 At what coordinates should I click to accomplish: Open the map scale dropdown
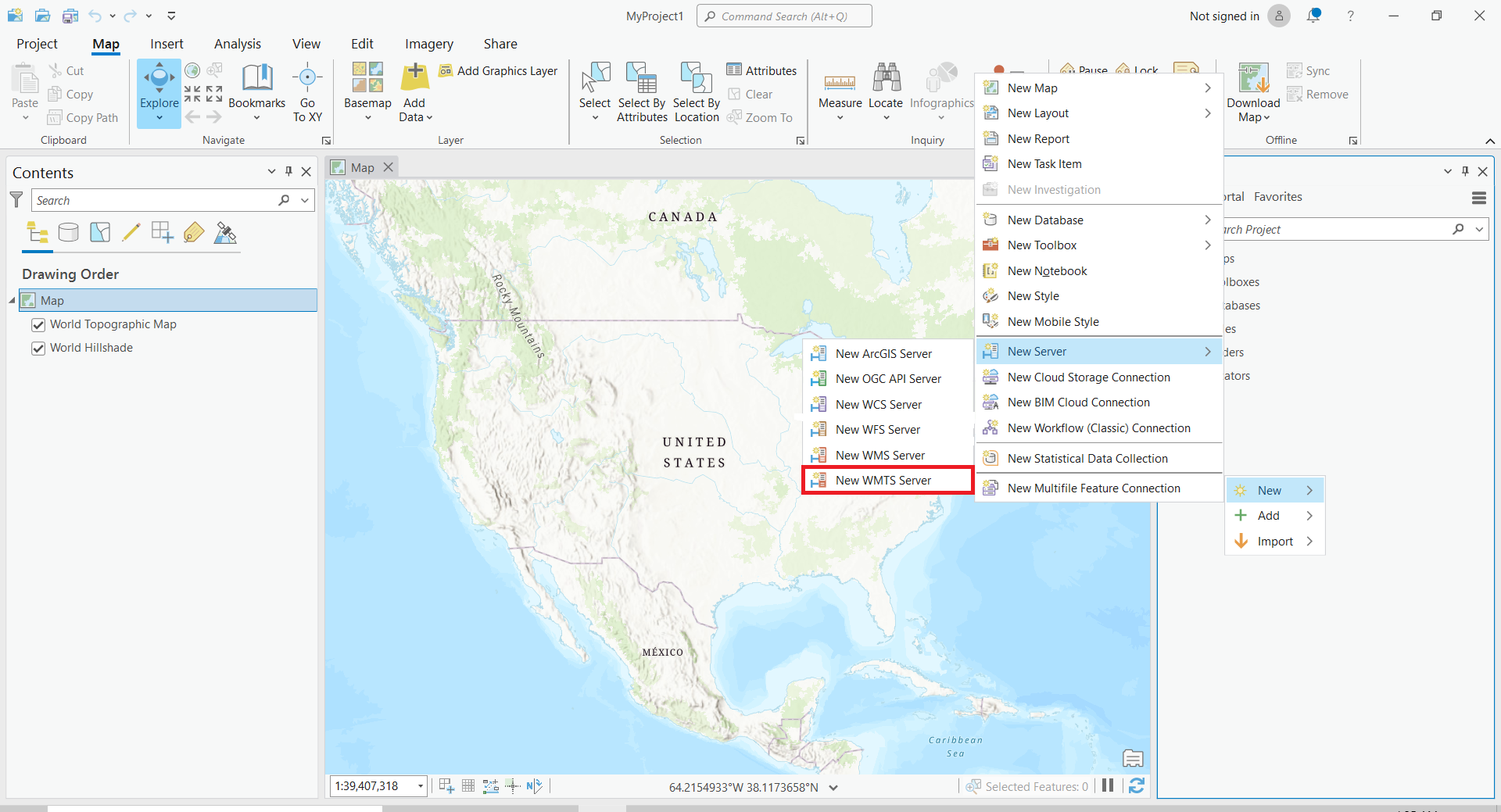click(421, 786)
